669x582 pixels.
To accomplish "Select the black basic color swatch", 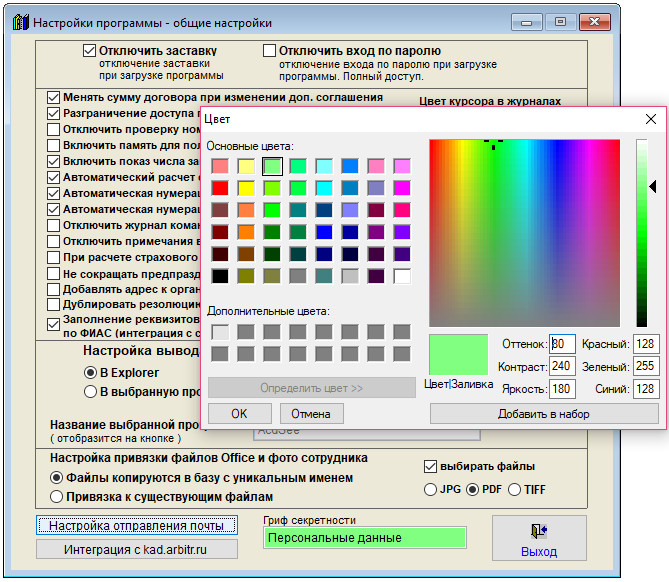I will [x=220, y=275].
